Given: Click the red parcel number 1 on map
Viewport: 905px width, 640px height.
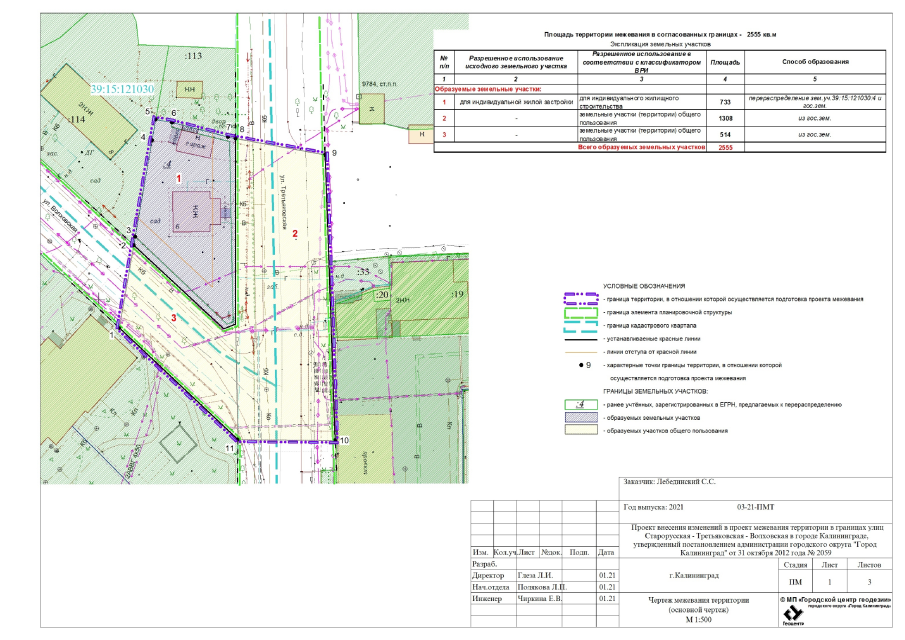Looking at the screenshot, I should click(x=178, y=177).
